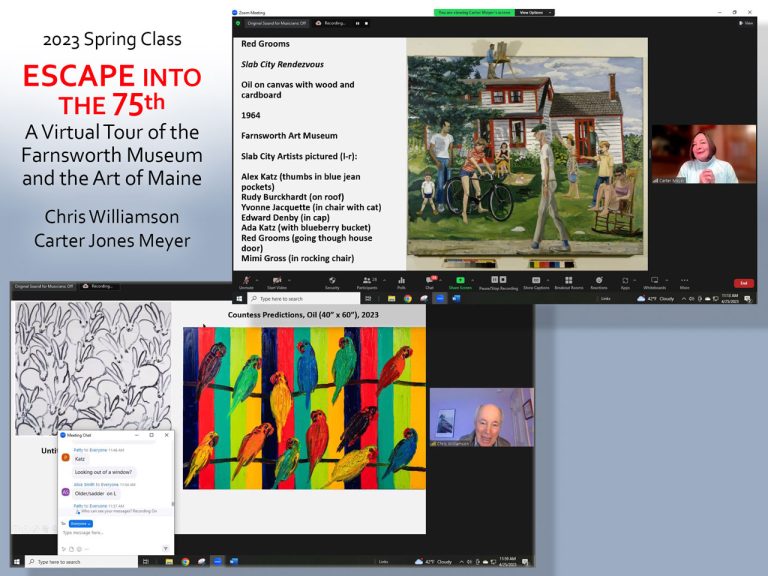This screenshot has width=768, height=576.
Task: Open the Apps icon
Action: [x=625, y=280]
